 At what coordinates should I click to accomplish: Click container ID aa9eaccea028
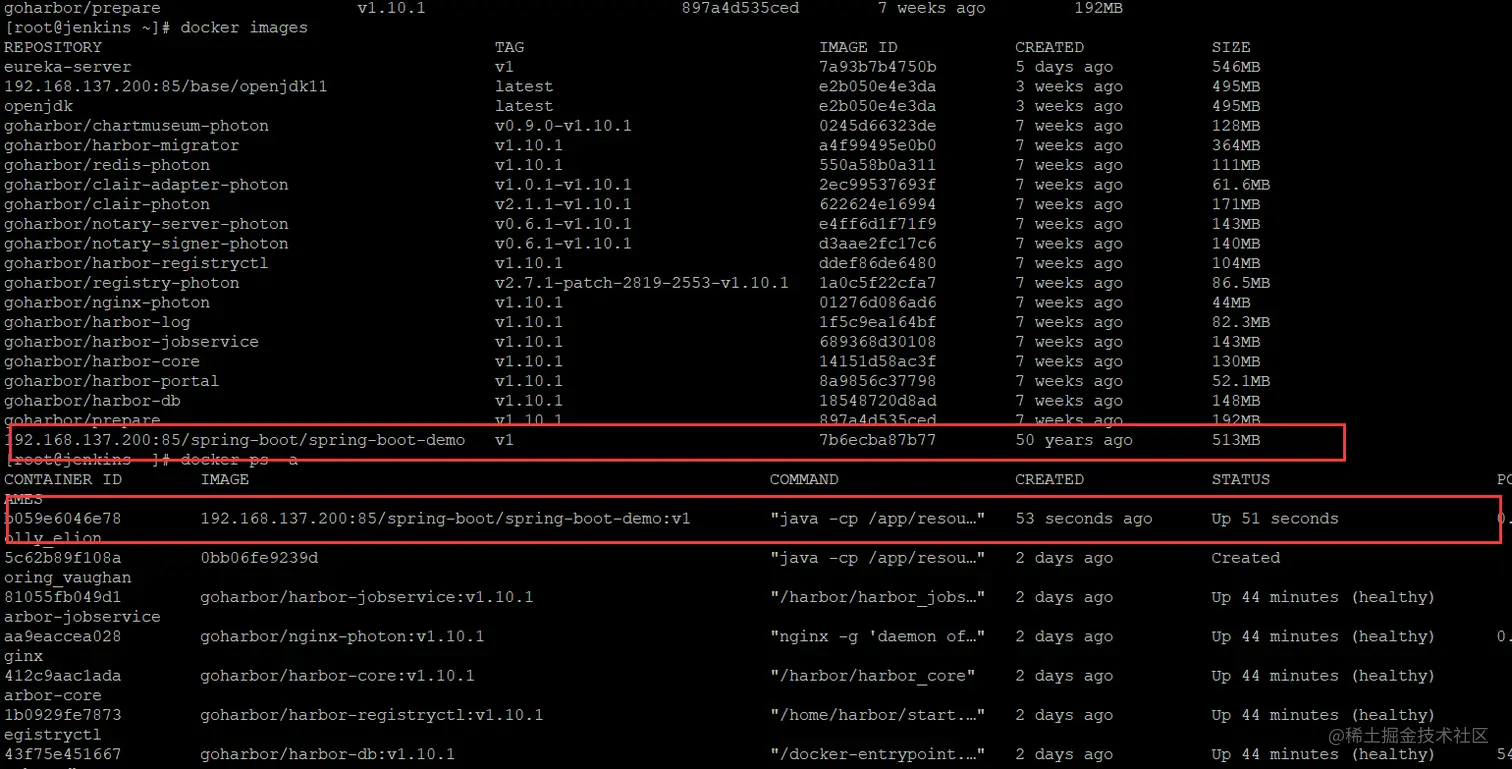pos(63,637)
